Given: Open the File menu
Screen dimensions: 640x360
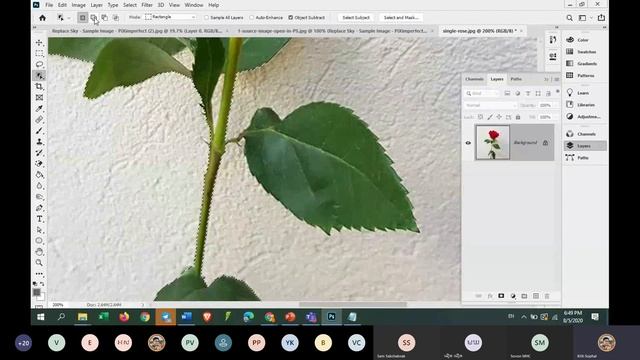Looking at the screenshot, I should [x=49, y=5].
